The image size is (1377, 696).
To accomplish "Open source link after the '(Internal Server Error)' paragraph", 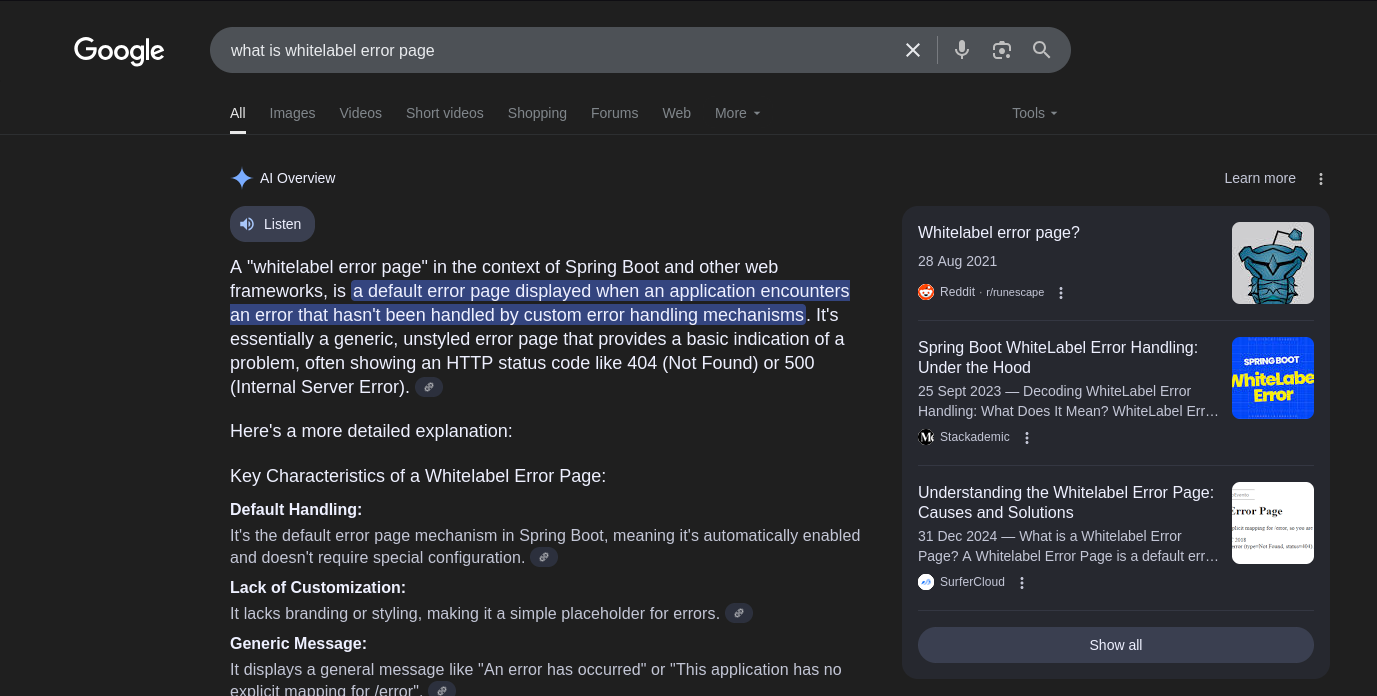I will (429, 387).
